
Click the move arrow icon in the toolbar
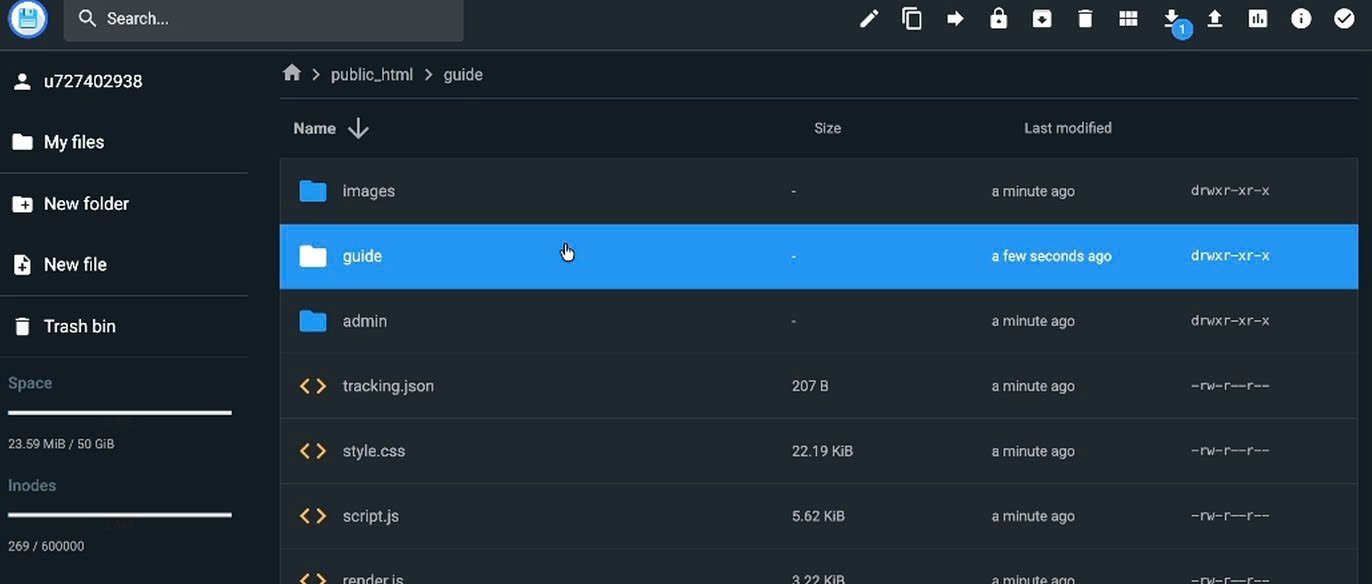(955, 18)
